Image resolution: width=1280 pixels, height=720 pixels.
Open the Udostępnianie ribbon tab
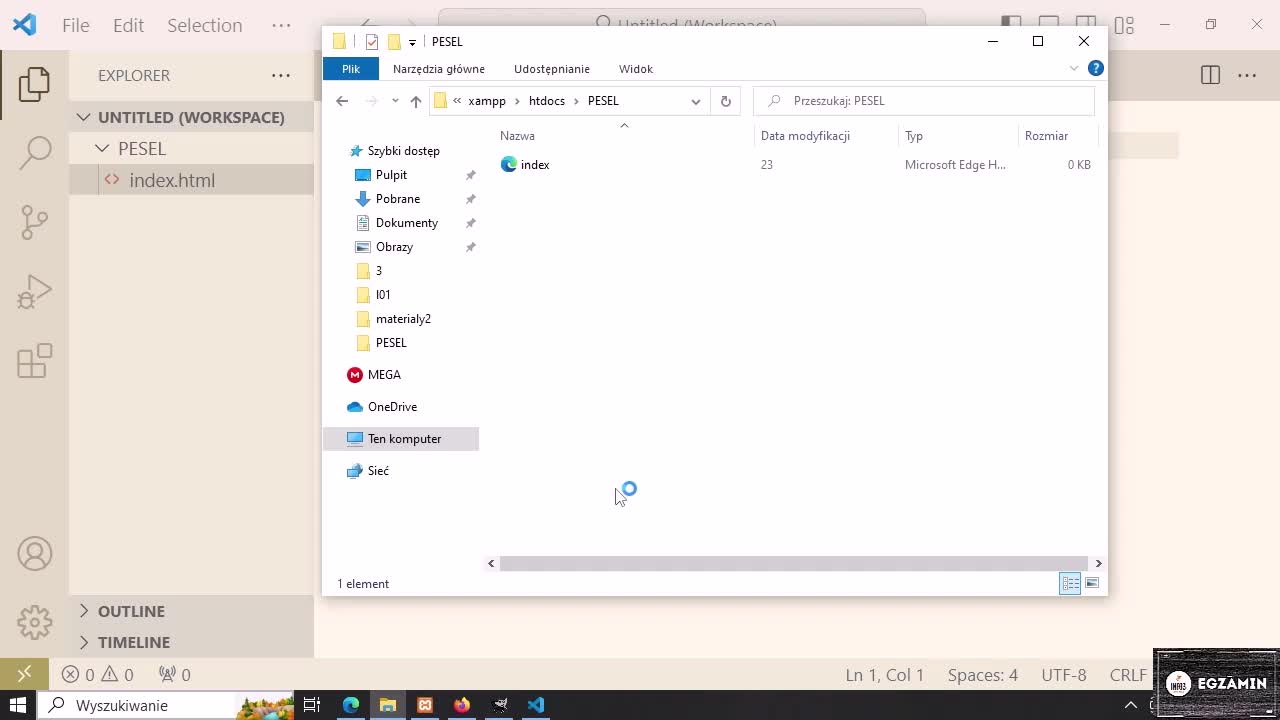[552, 68]
